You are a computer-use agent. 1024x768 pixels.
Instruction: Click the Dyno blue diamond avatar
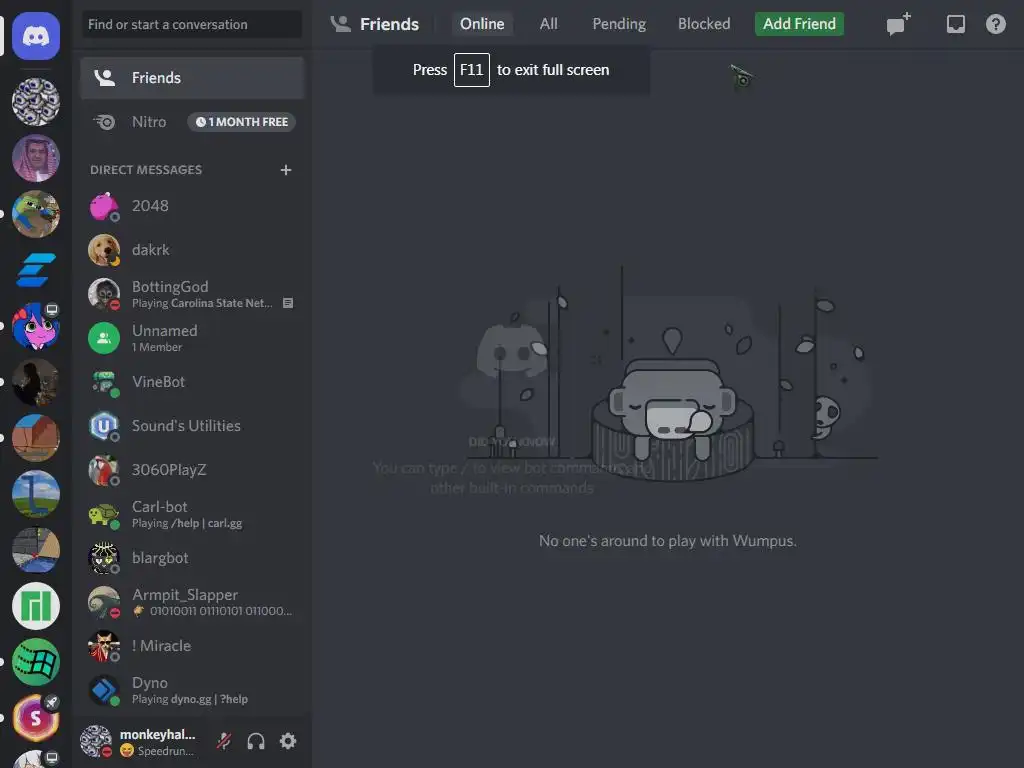[104, 690]
